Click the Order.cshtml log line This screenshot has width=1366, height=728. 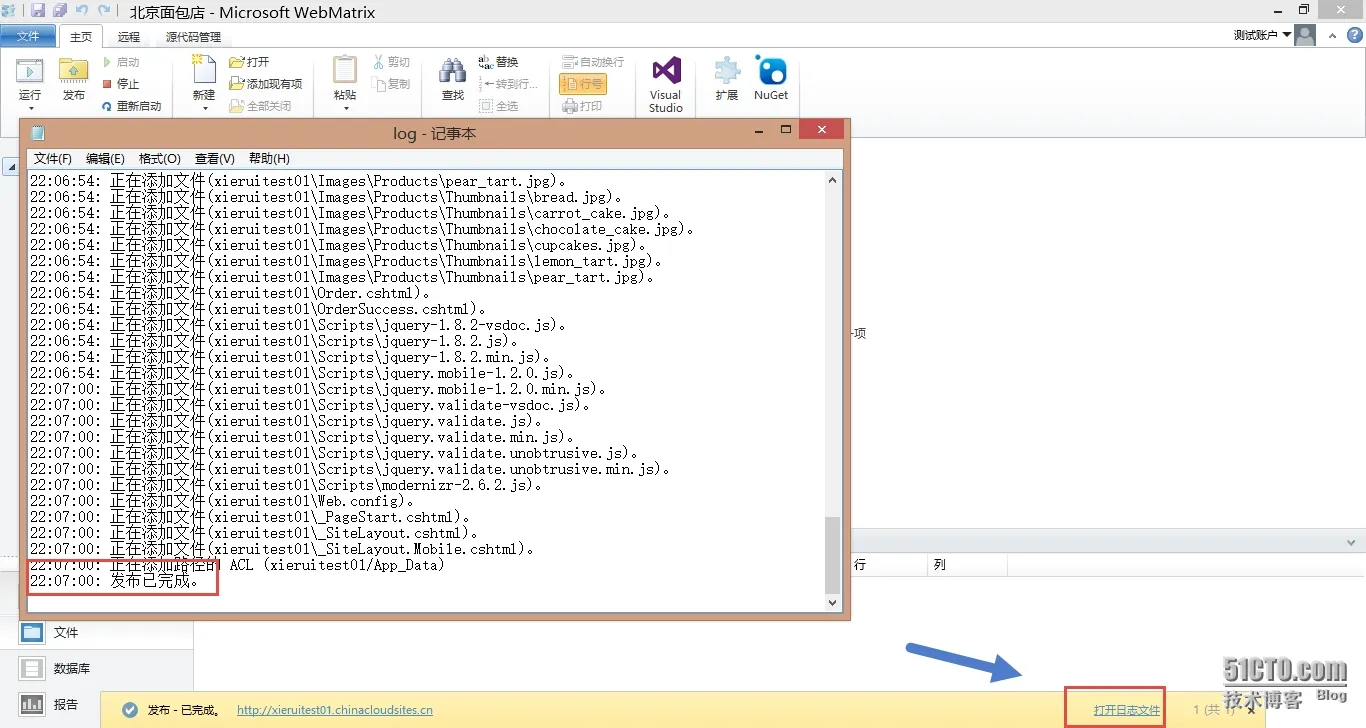pyautogui.click(x=230, y=293)
